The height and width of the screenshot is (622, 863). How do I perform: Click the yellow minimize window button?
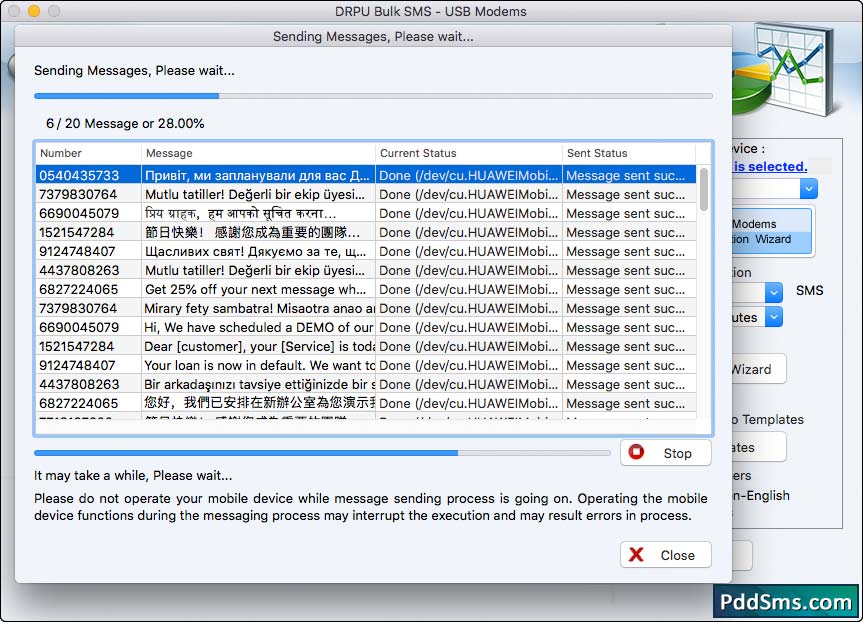point(34,11)
